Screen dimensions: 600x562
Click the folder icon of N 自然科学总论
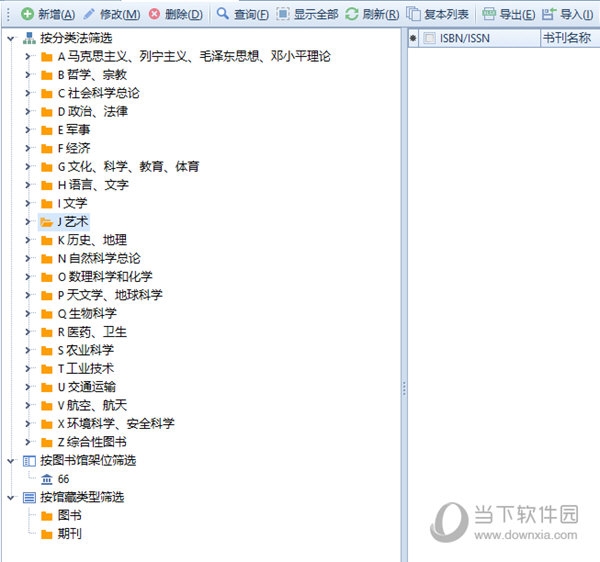pyautogui.click(x=47, y=259)
